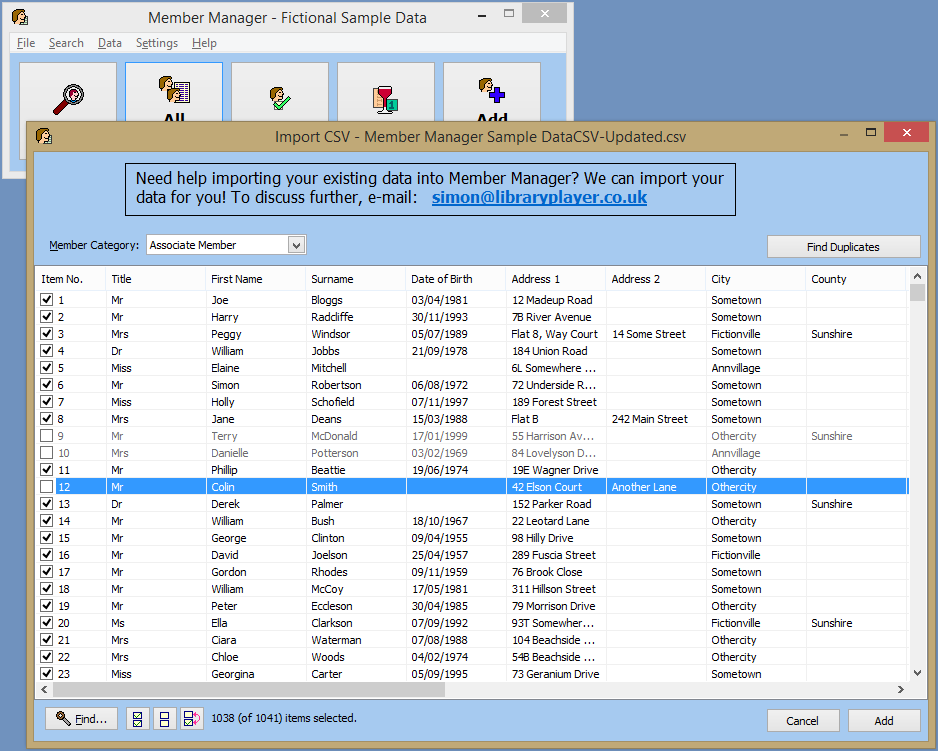Click the horizontal scrollbar left arrow
938x751 pixels.
(44, 689)
